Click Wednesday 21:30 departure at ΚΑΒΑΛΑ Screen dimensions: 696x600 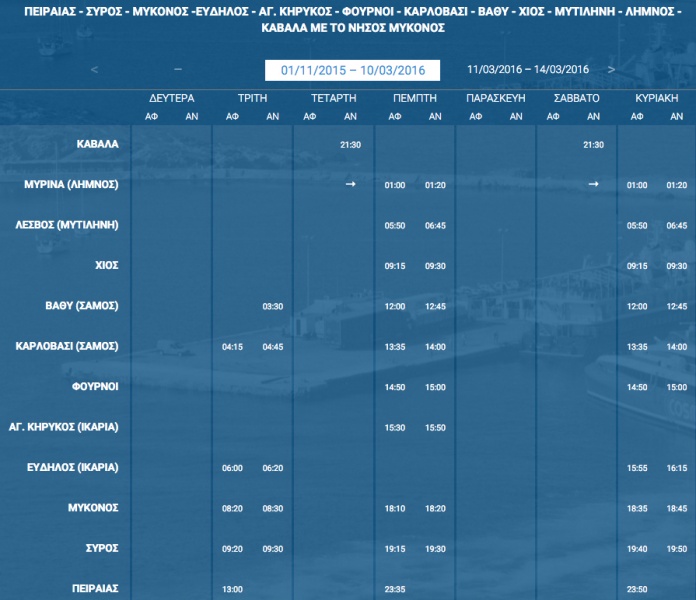pos(351,145)
